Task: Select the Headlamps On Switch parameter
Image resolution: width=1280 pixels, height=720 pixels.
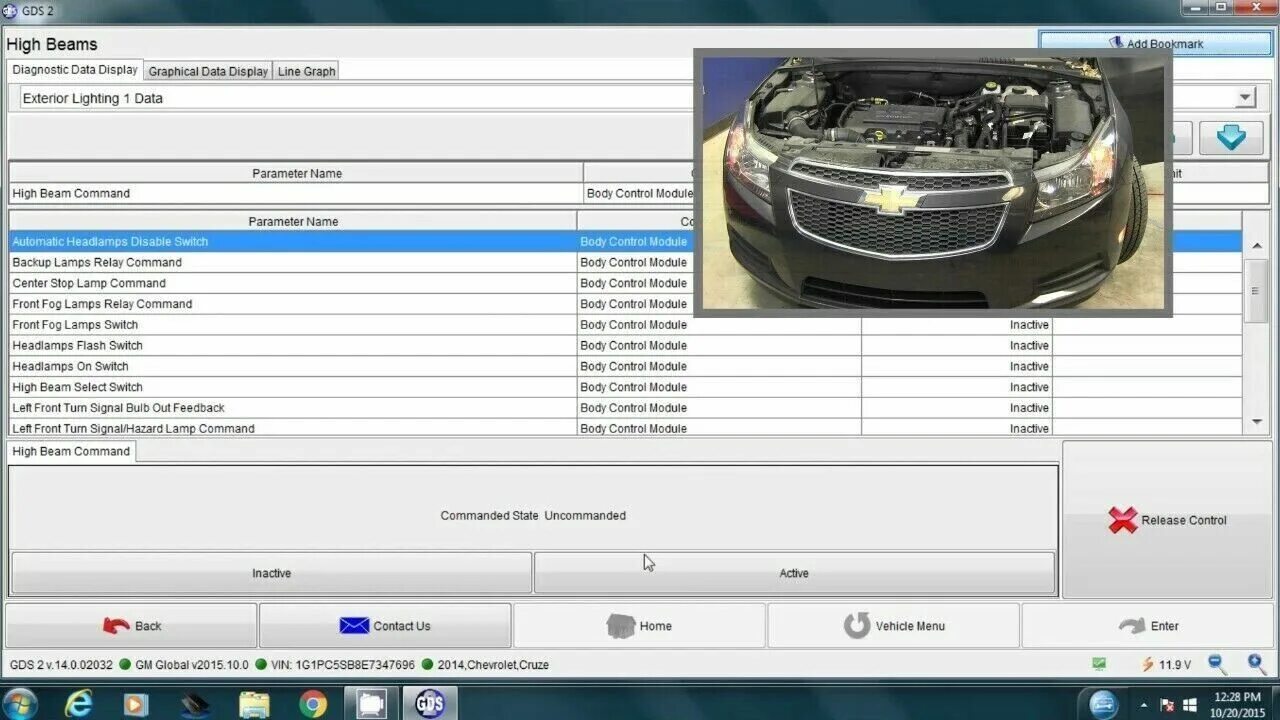Action: 70,367
